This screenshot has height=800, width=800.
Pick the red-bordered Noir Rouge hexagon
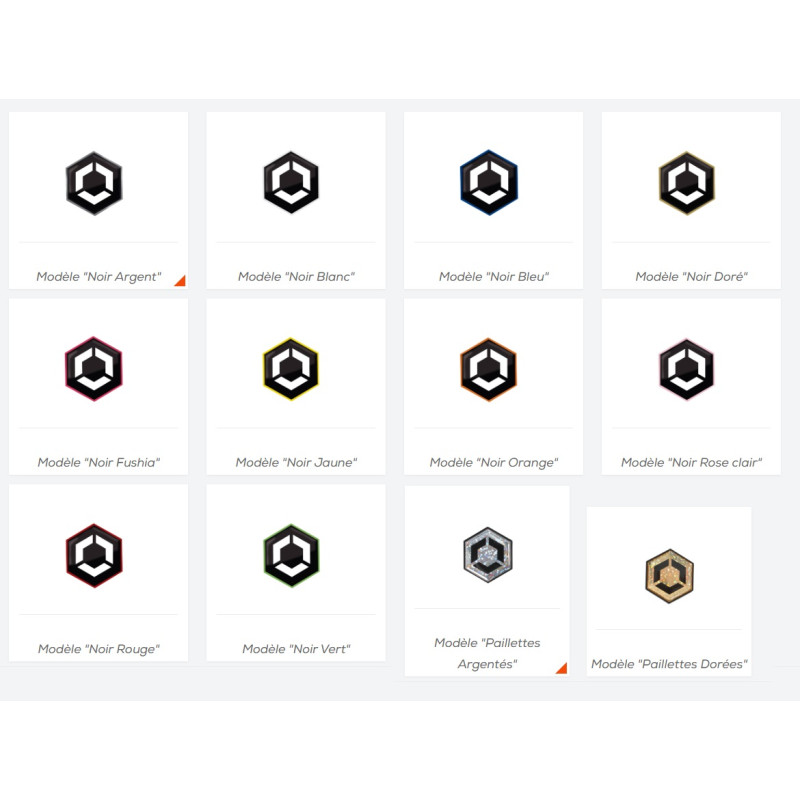(x=94, y=556)
